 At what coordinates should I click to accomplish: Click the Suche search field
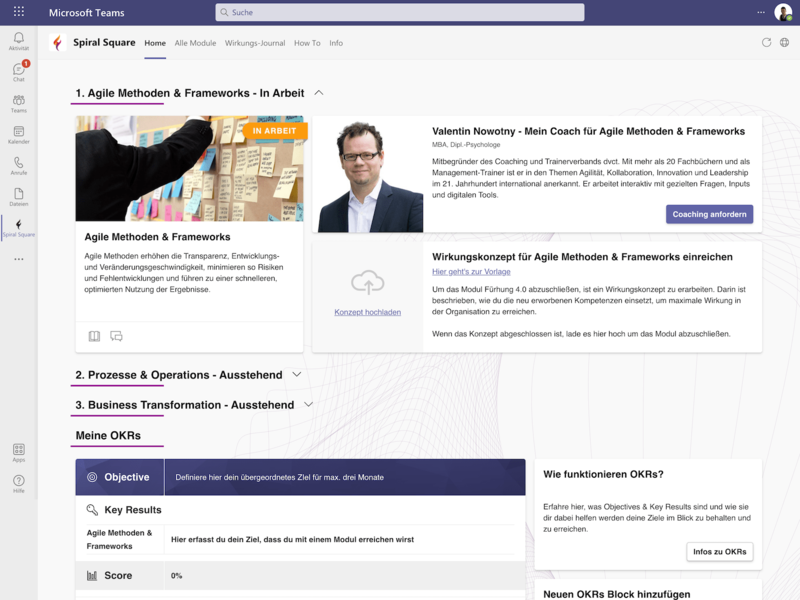[400, 12]
